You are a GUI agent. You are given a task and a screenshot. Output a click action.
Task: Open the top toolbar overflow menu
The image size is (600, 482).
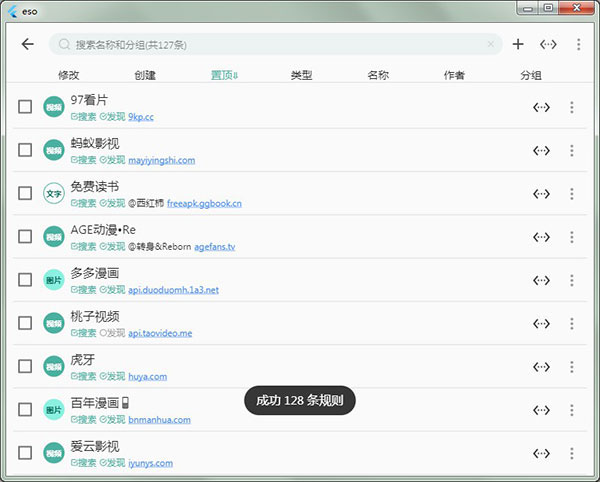[x=579, y=44]
